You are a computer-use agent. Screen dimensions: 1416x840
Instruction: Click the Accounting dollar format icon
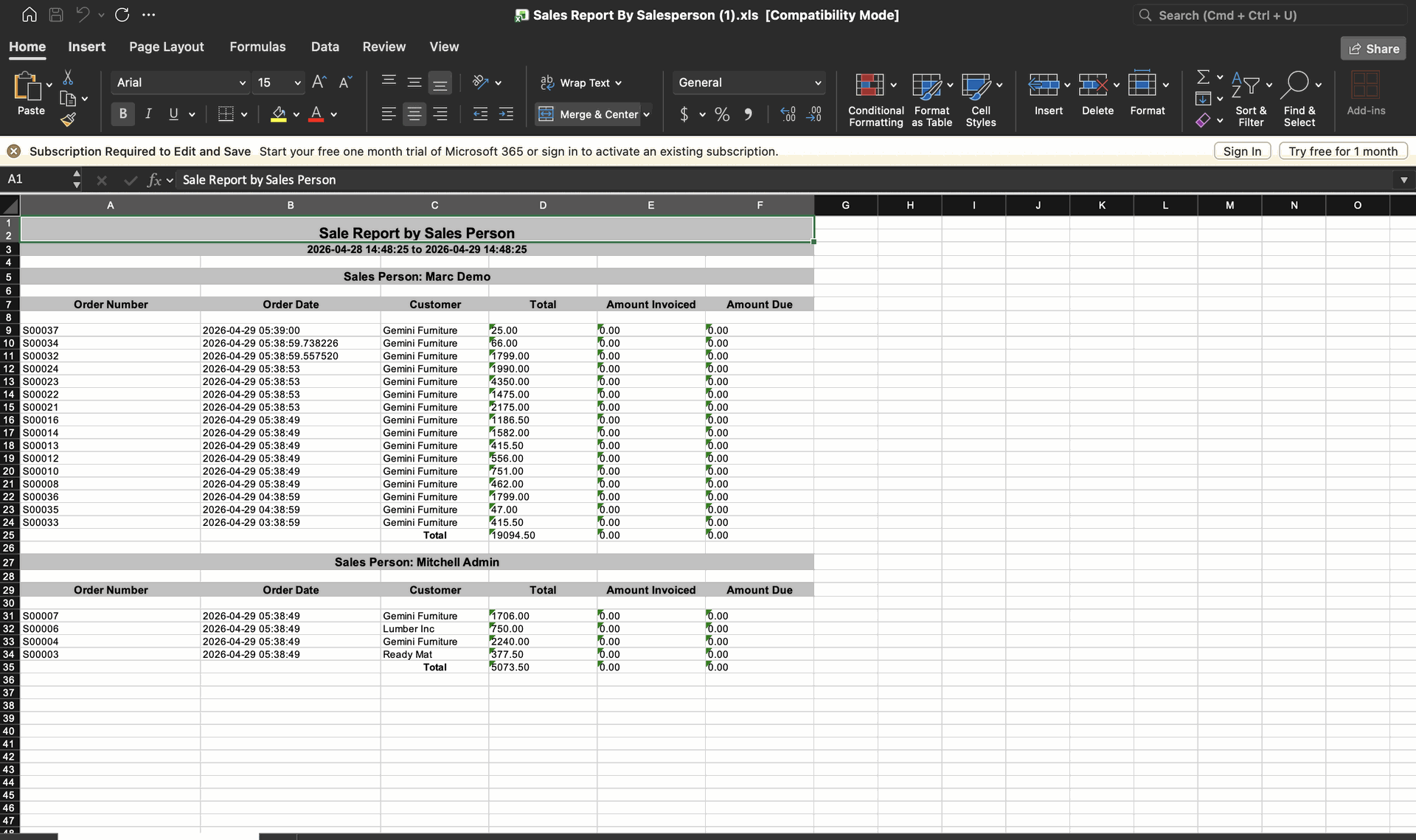(684, 114)
